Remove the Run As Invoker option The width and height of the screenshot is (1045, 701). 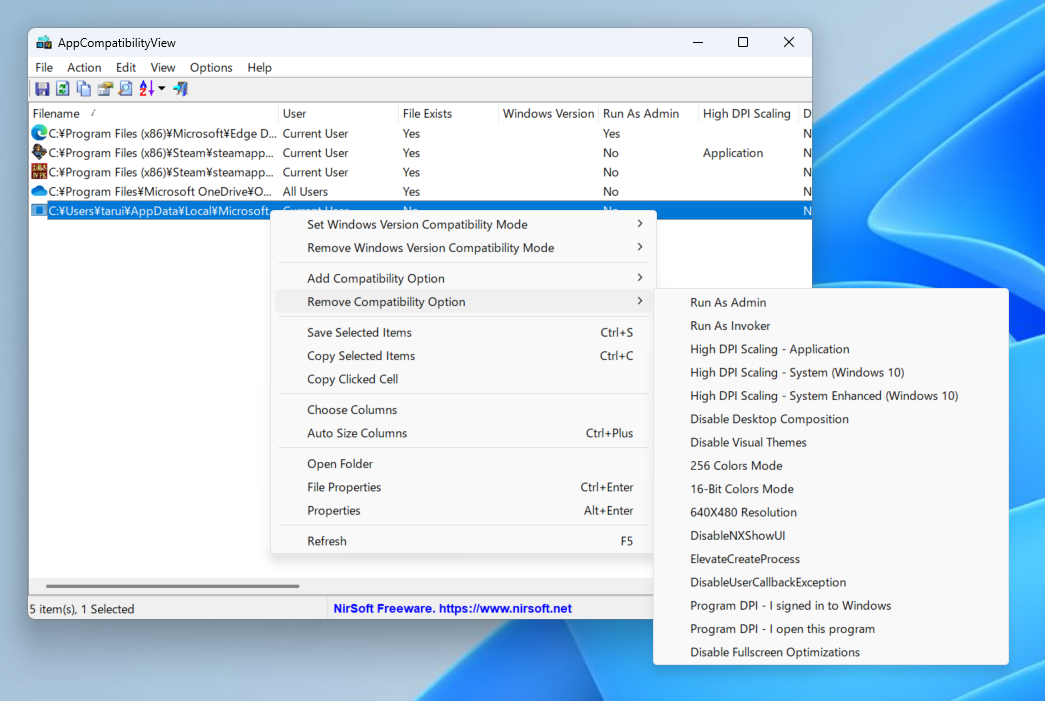click(830, 326)
